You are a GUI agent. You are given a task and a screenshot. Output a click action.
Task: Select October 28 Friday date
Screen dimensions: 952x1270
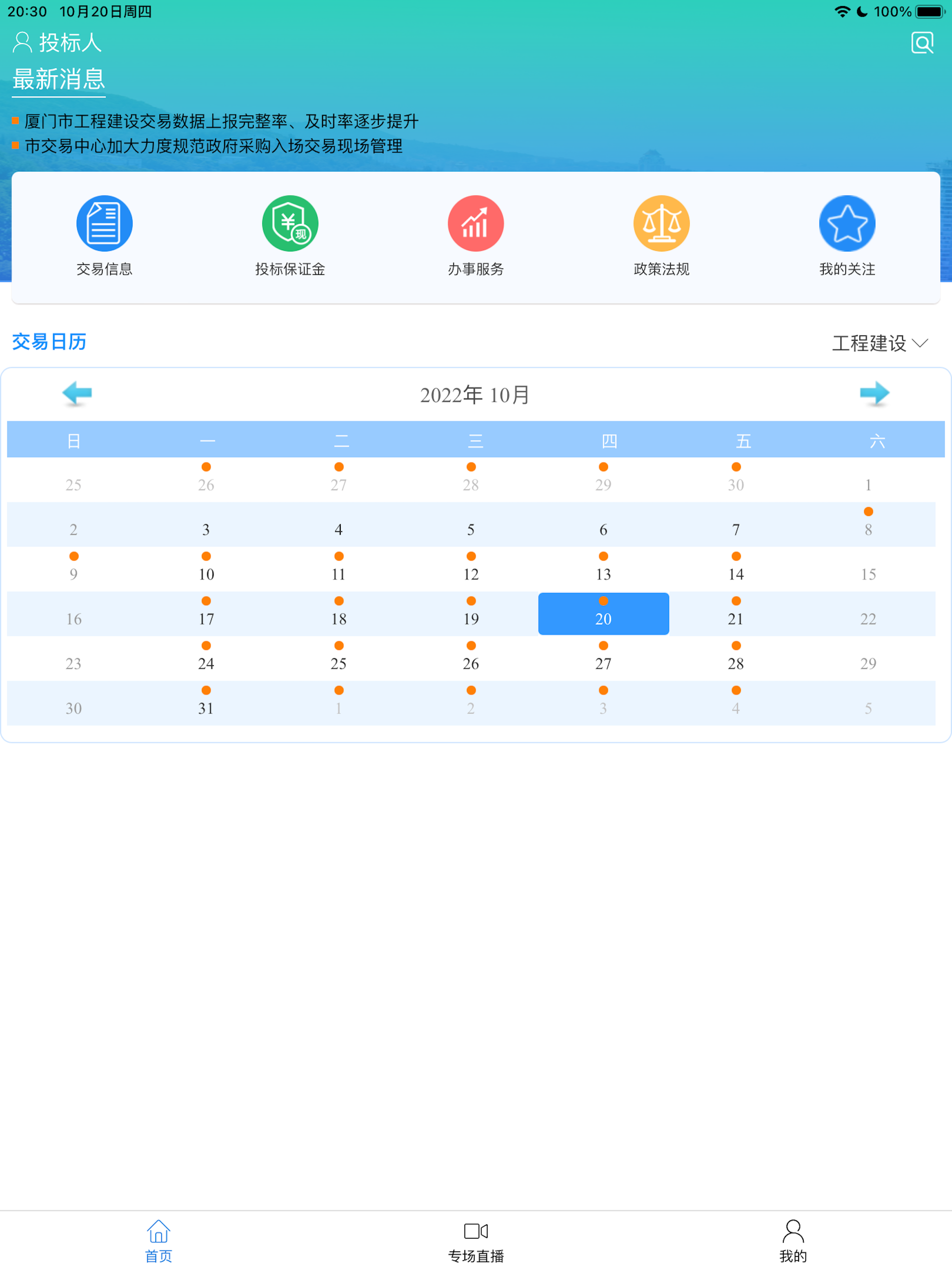click(735, 658)
